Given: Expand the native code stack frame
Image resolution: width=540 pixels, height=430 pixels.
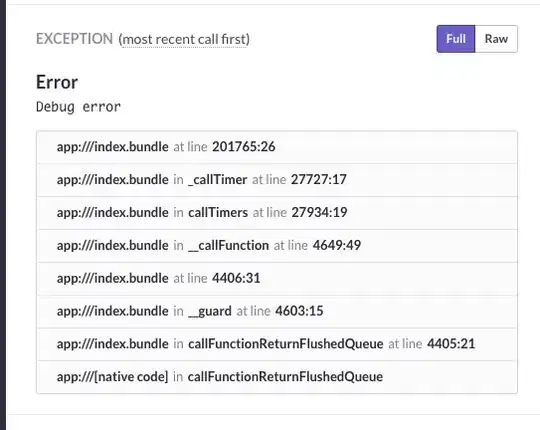Looking at the screenshot, I should pos(277,377).
